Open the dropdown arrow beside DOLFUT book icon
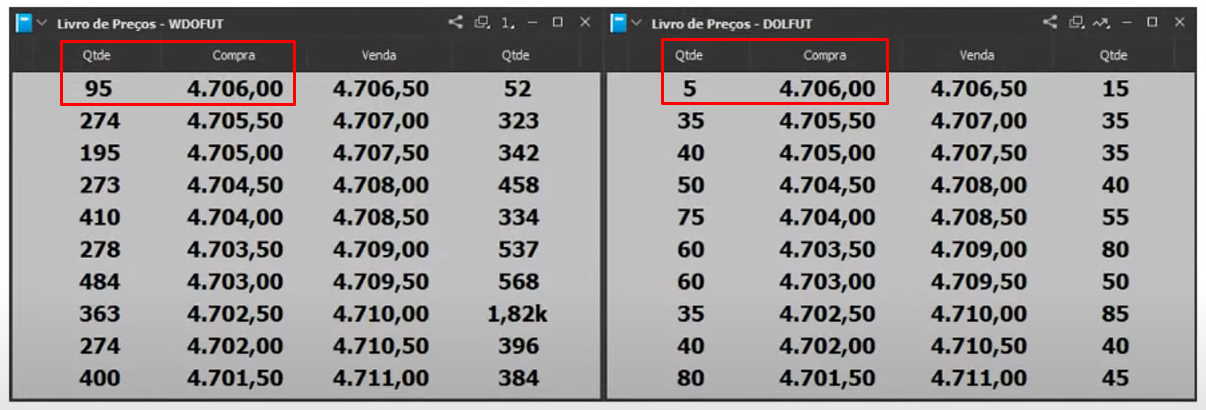The height and width of the screenshot is (410, 1206). click(x=636, y=22)
